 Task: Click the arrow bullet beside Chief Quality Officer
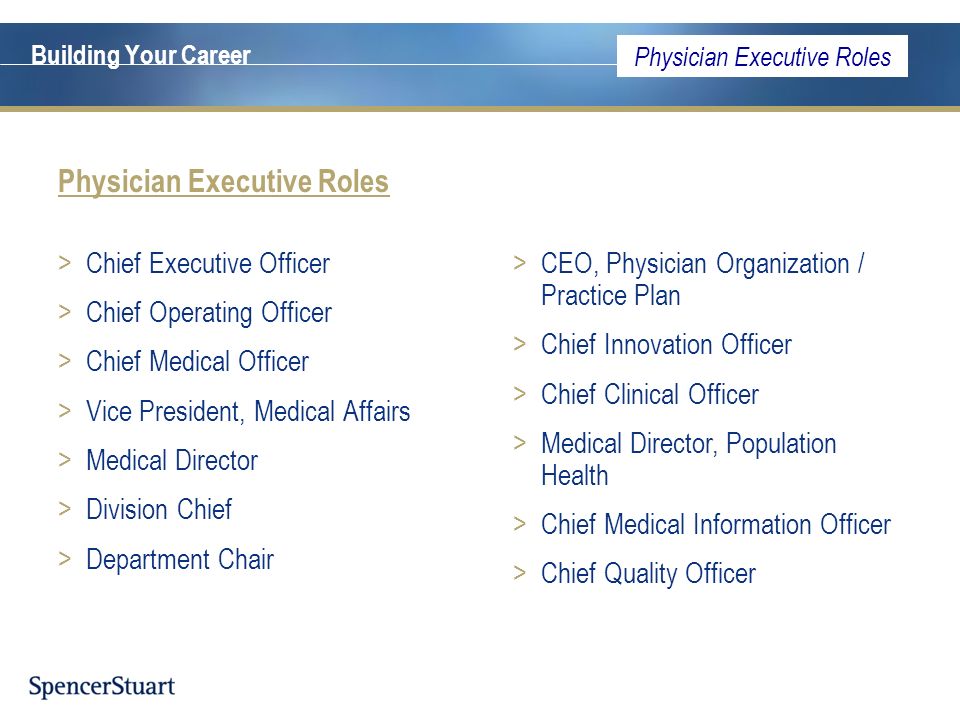(520, 573)
